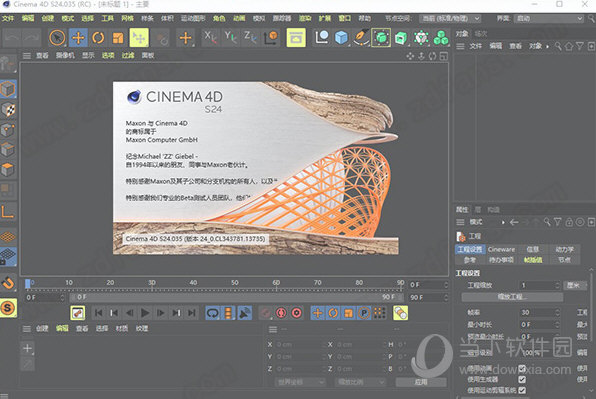Click the Make Editable cube icon
The width and height of the screenshot is (596, 399).
click(x=8, y=63)
